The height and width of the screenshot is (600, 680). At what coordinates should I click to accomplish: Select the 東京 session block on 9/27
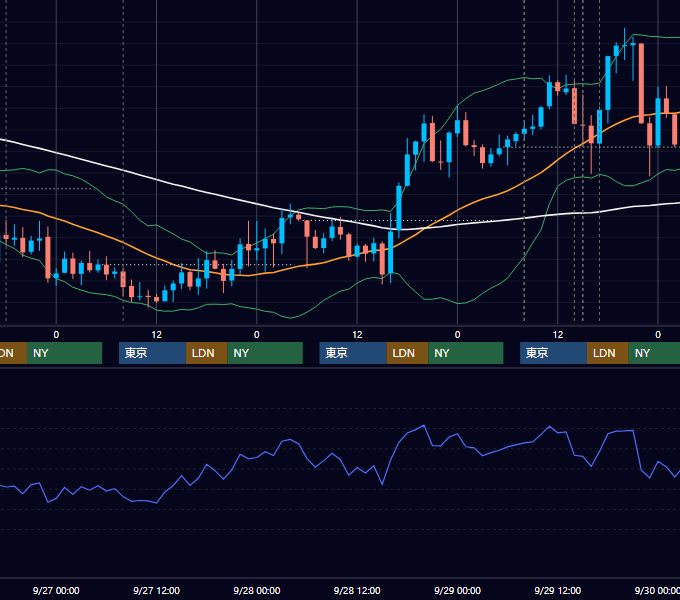[x=152, y=353]
